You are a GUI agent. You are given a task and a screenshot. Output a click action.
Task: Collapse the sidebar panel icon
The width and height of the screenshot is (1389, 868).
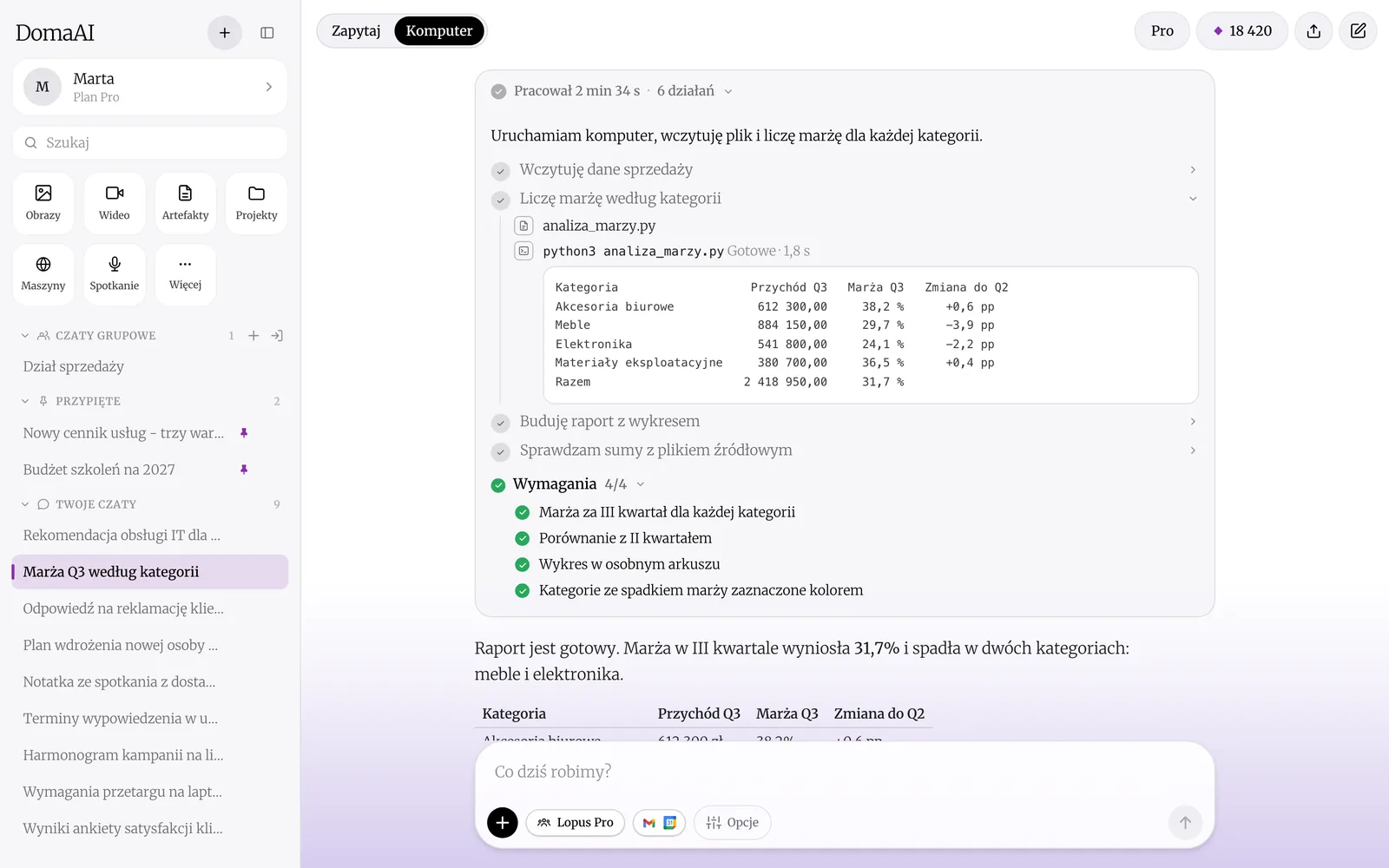click(x=267, y=33)
